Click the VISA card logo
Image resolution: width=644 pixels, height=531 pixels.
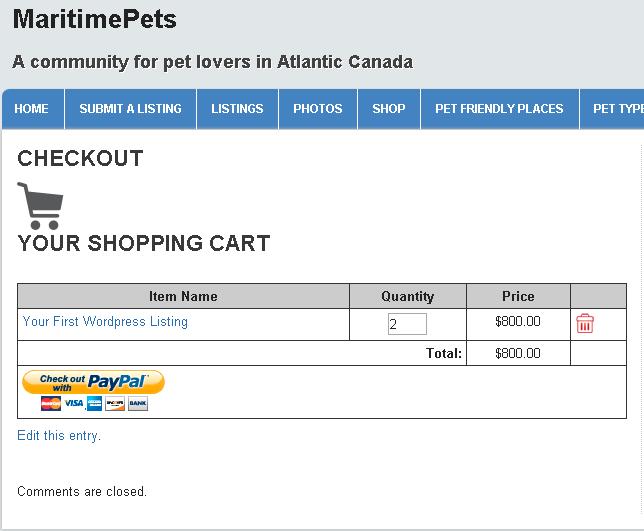(x=74, y=403)
